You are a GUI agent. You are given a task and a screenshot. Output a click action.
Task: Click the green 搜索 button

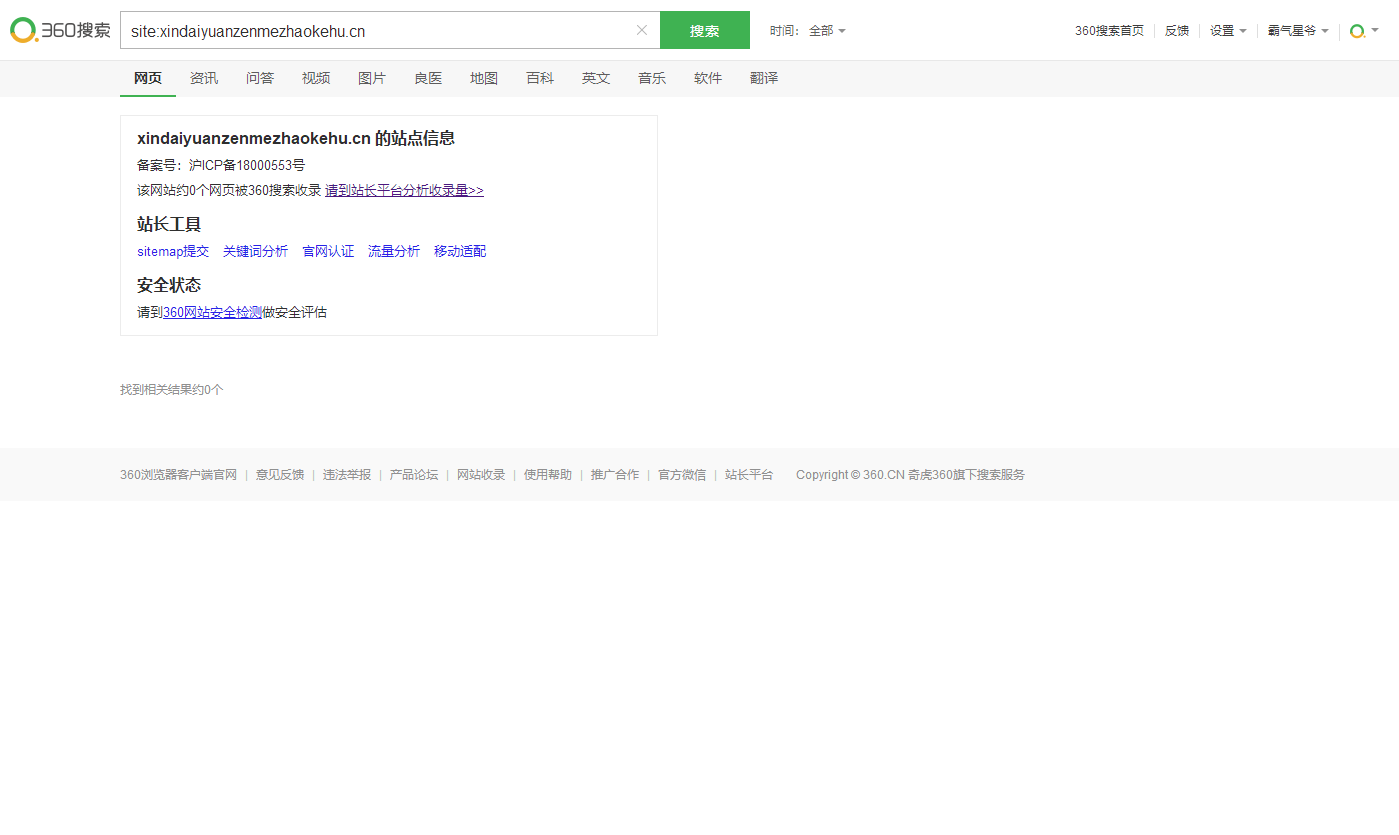click(705, 30)
